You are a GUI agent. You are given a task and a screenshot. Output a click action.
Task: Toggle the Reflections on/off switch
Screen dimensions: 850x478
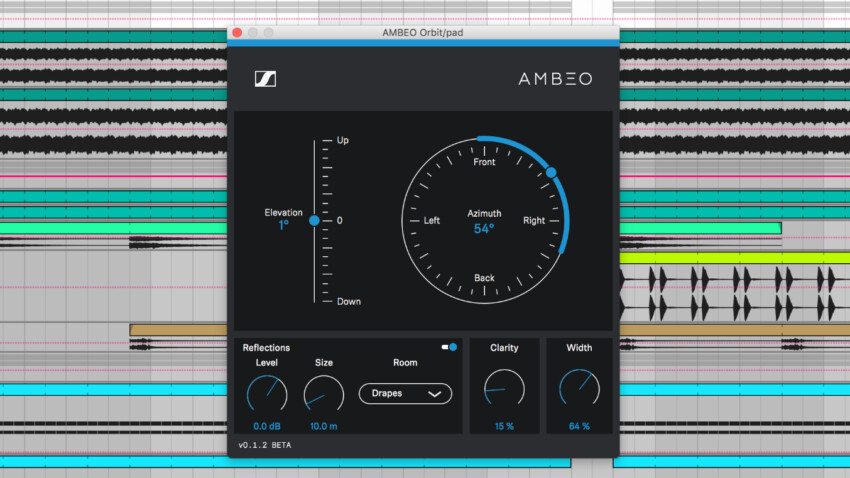[449, 347]
